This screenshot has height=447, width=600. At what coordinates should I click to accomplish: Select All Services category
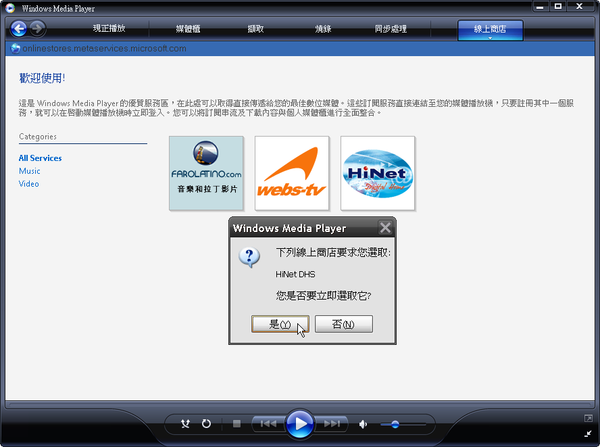tap(40, 158)
